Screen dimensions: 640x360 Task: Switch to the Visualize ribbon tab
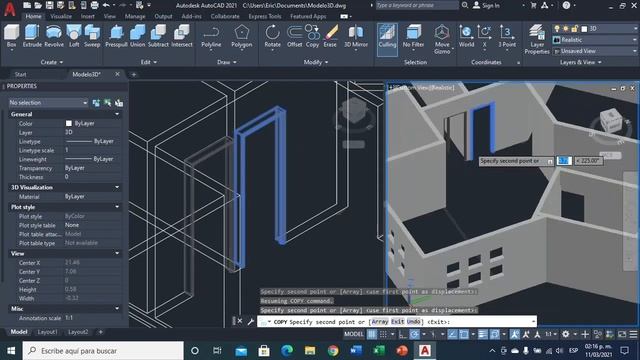click(x=61, y=16)
